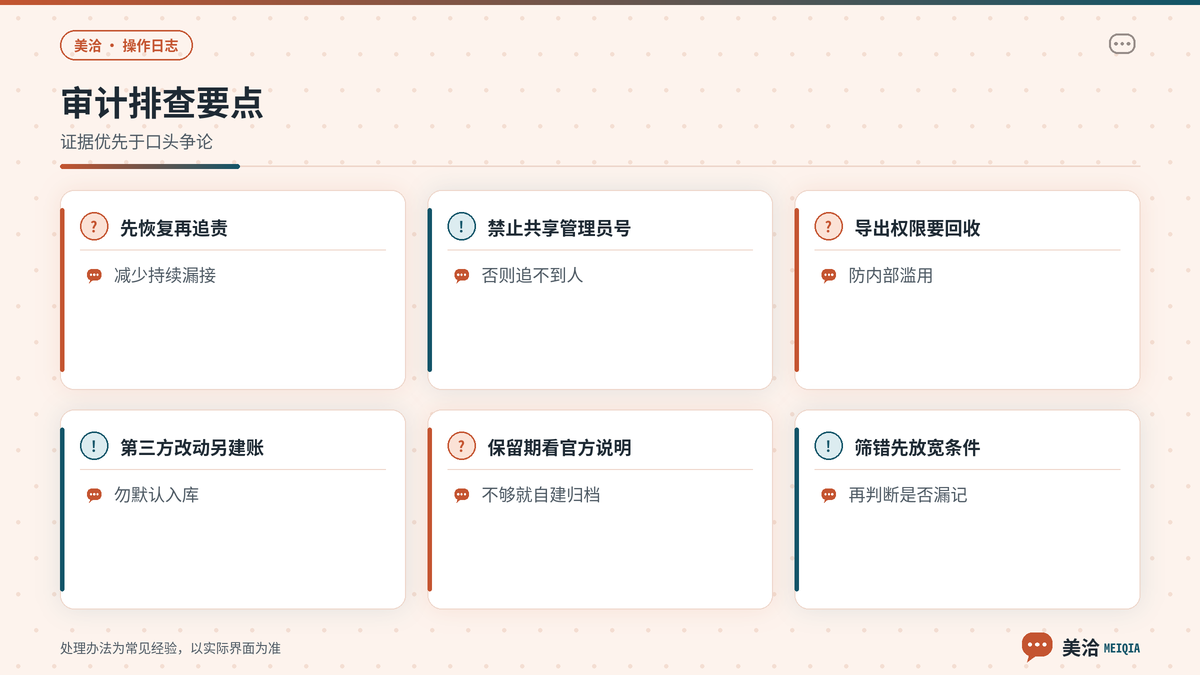The image size is (1200, 675).
Task: Click the 美洽 · 操作日志 badge
Action: point(126,45)
